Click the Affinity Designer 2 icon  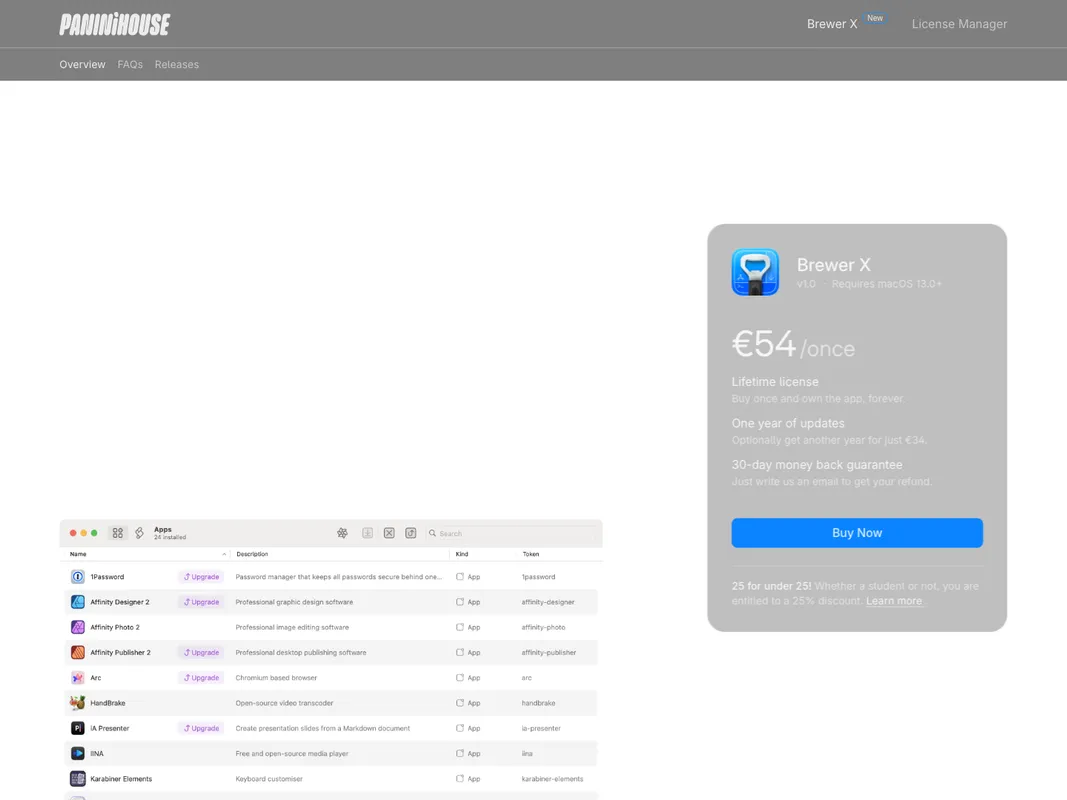coord(78,602)
